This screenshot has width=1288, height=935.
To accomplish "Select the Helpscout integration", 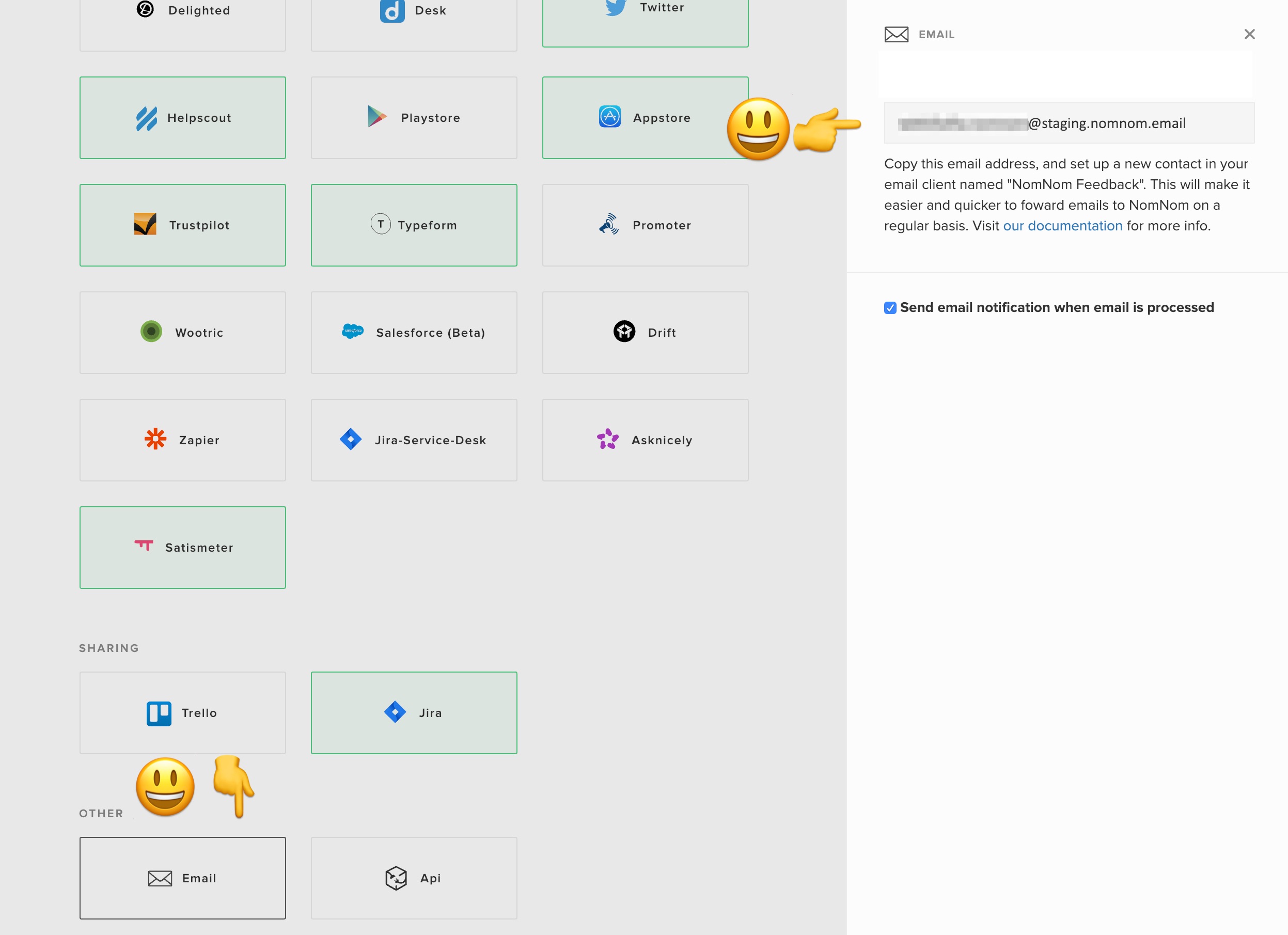I will [x=182, y=117].
